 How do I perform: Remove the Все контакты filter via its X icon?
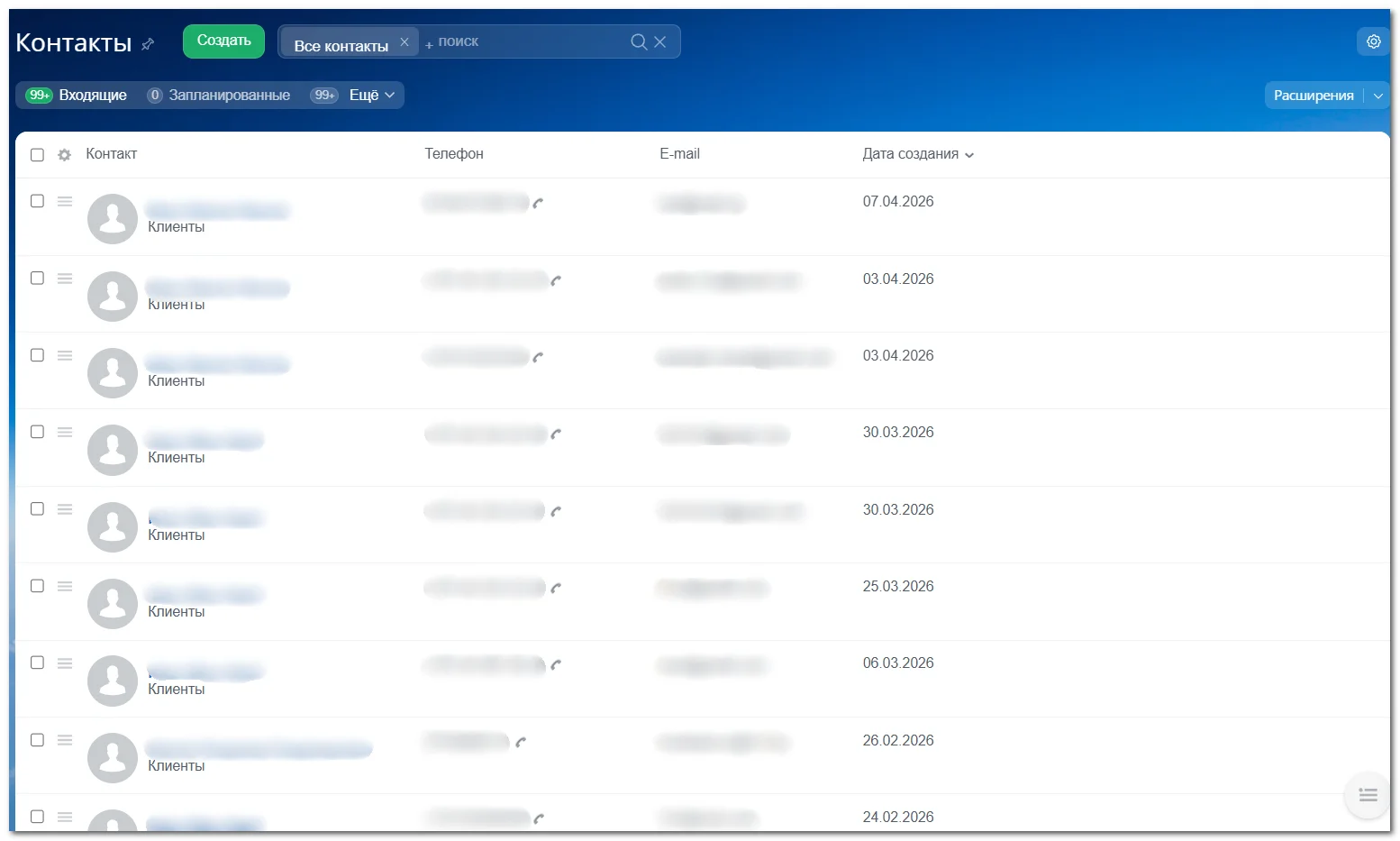tap(405, 41)
